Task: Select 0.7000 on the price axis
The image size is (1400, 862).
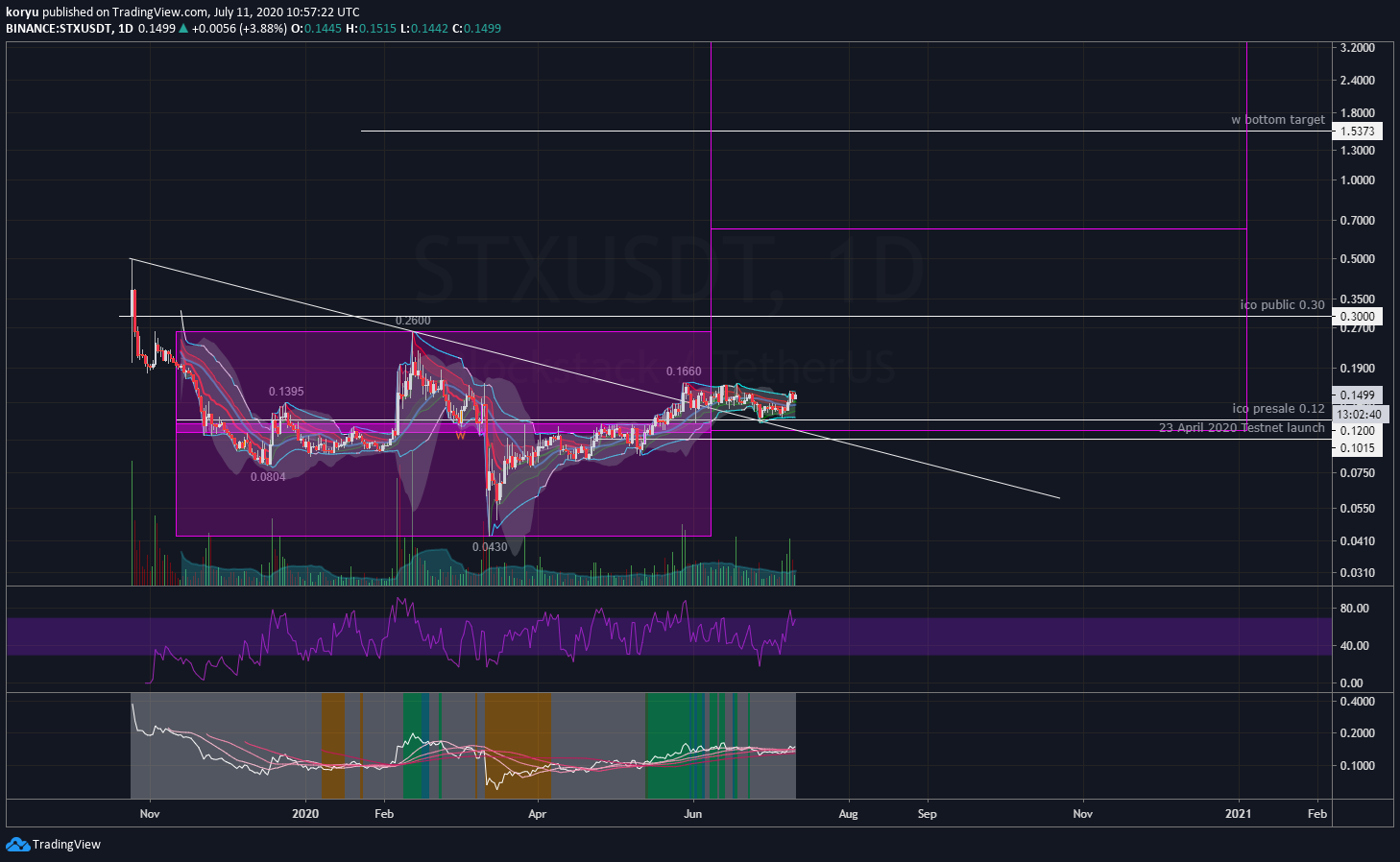Action: [x=1357, y=221]
